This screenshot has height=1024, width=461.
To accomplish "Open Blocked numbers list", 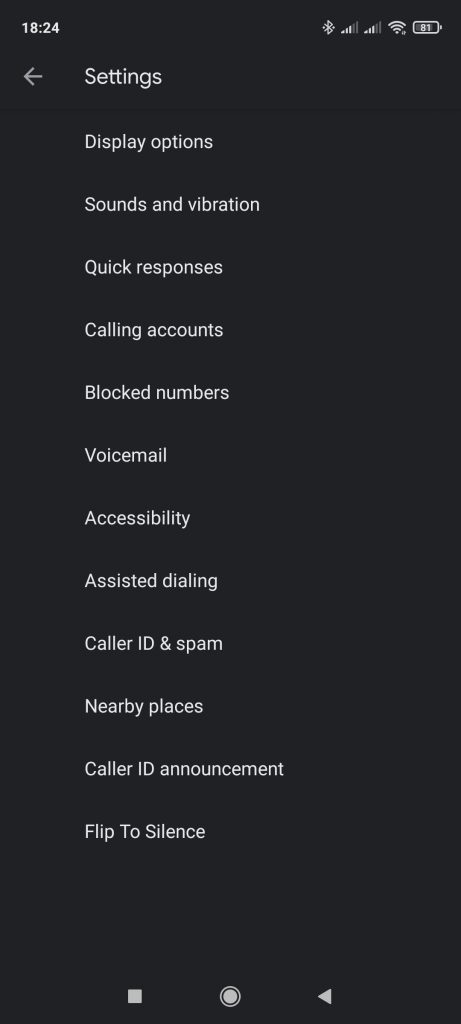I will point(230,392).
